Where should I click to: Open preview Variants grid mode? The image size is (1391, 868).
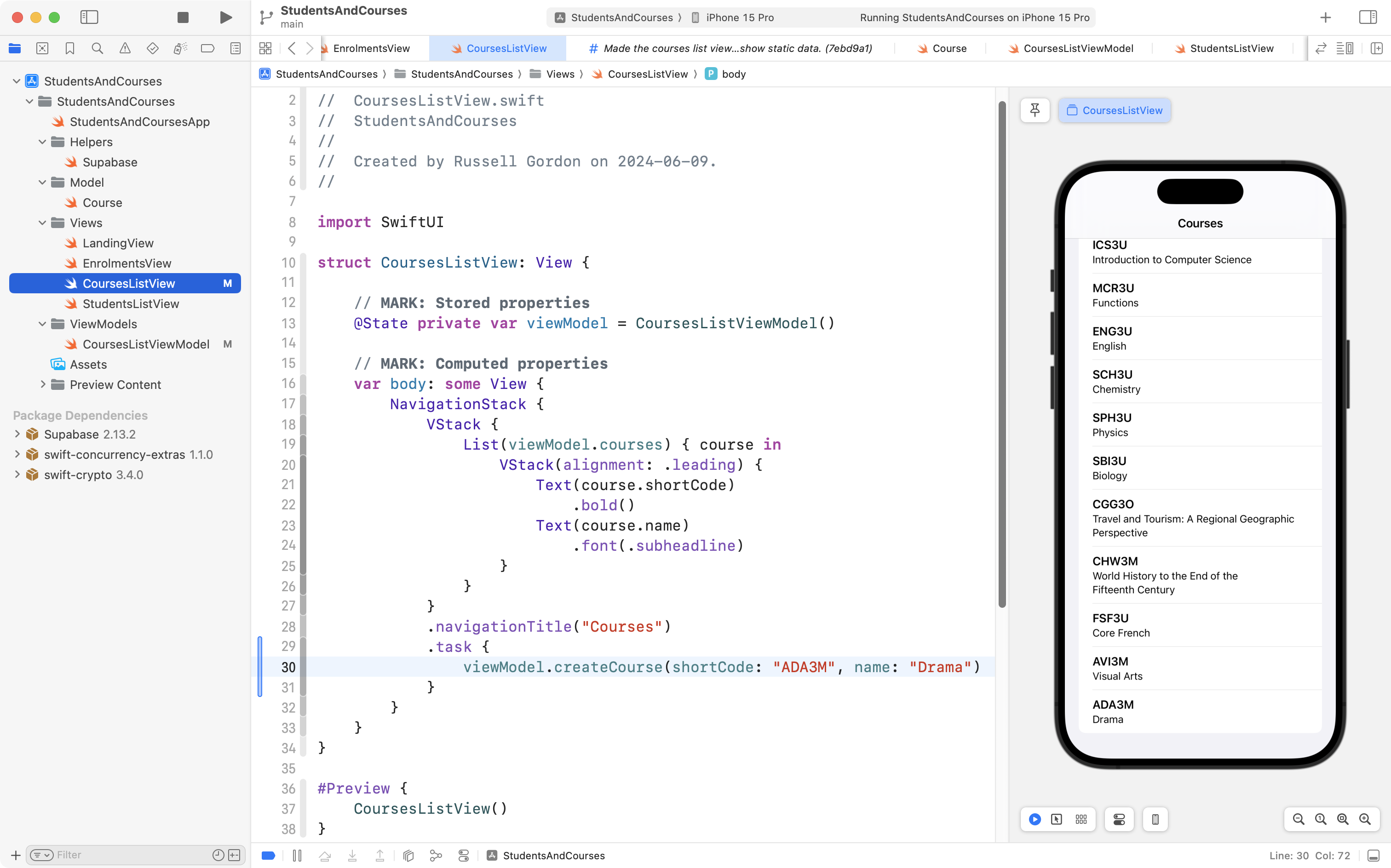click(x=1081, y=819)
